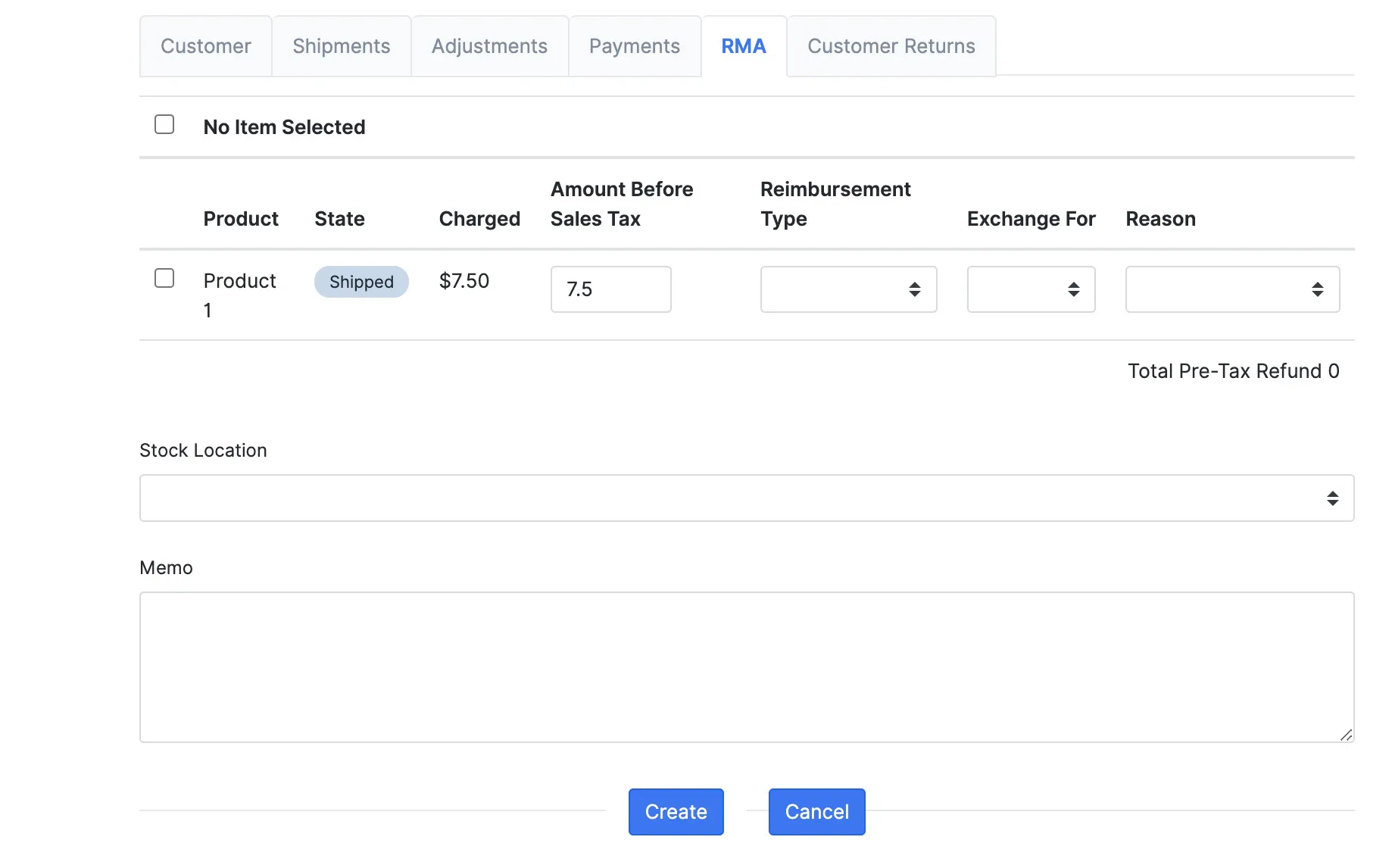Open the Reason dropdown
Image resolution: width=1392 pixels, height=868 pixels.
tap(1232, 289)
